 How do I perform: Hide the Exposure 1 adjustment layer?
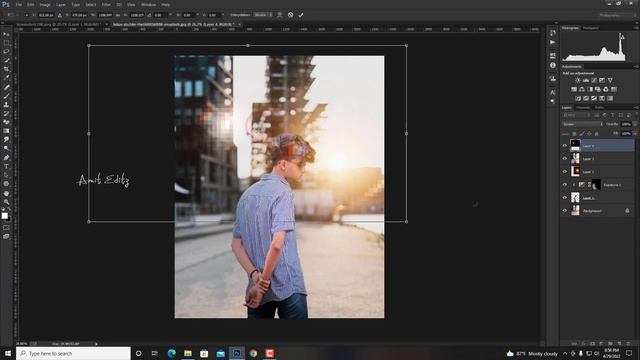tap(565, 184)
